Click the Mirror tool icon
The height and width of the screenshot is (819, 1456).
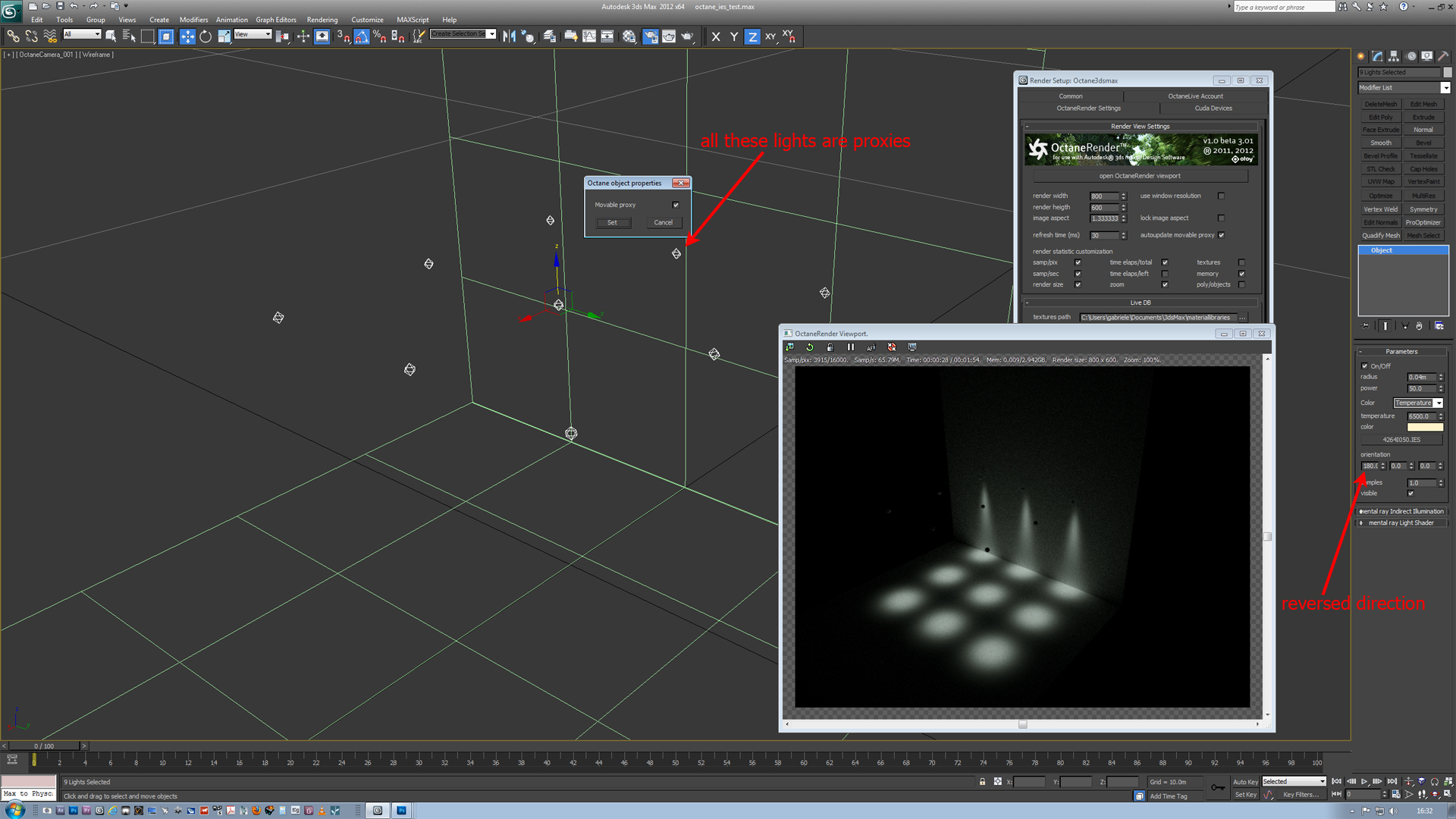(x=509, y=36)
